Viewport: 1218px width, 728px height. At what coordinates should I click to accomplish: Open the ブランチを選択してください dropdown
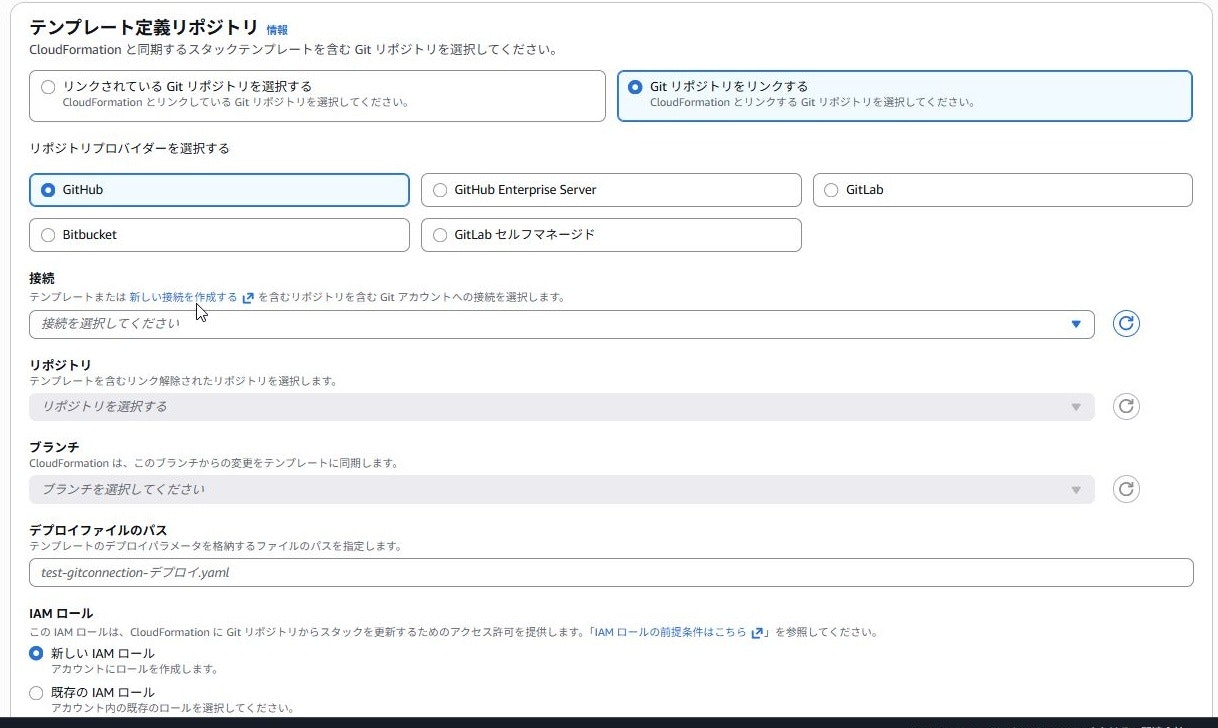tap(562, 489)
